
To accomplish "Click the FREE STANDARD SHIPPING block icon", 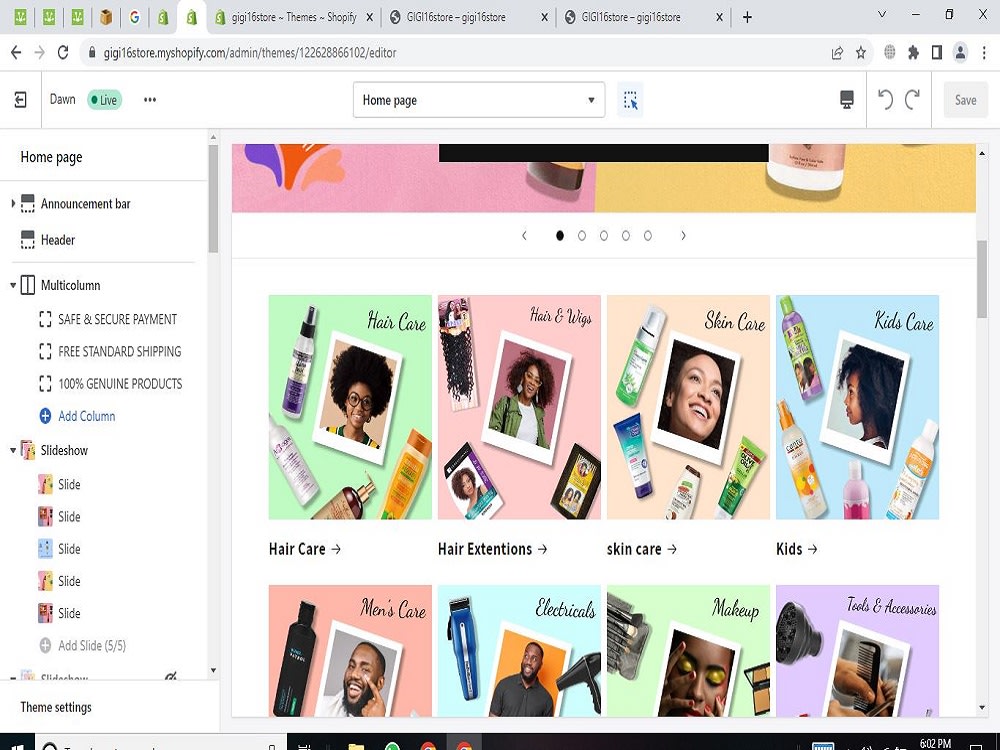I will pyautogui.click(x=45, y=351).
